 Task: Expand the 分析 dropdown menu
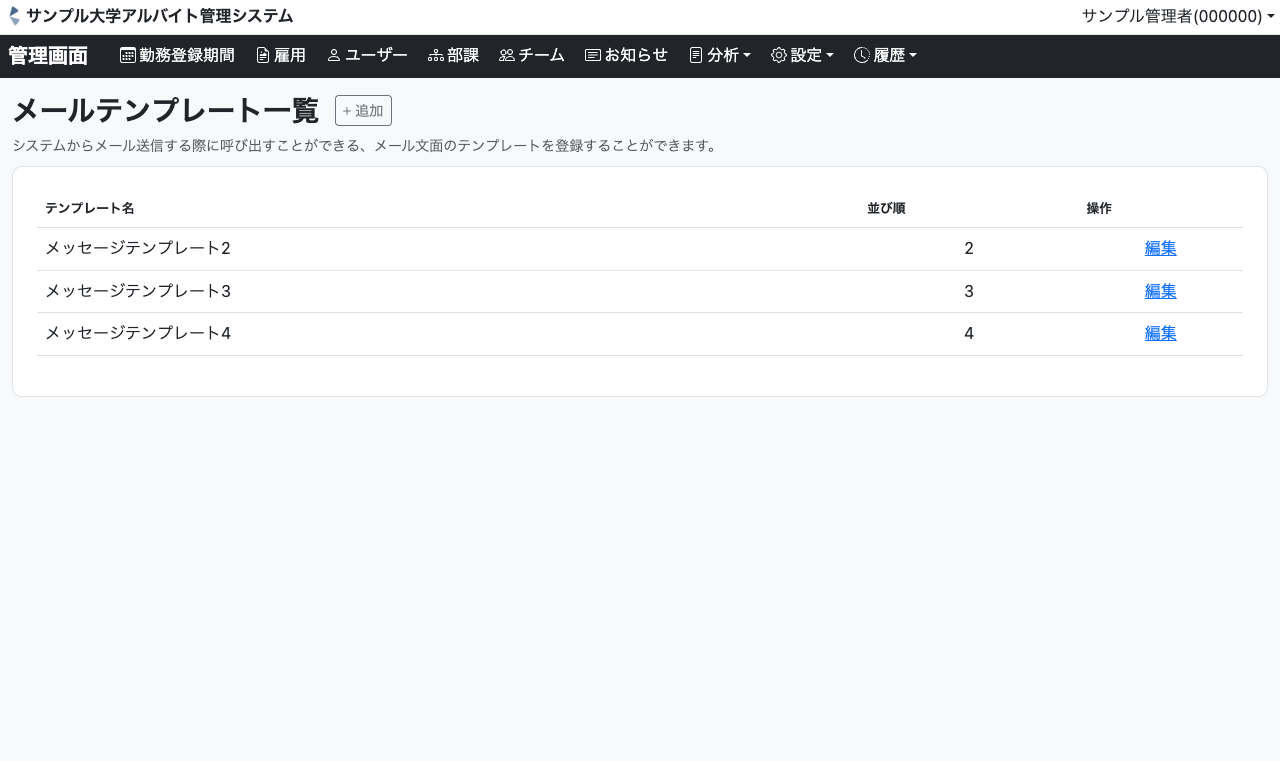pyautogui.click(x=720, y=56)
